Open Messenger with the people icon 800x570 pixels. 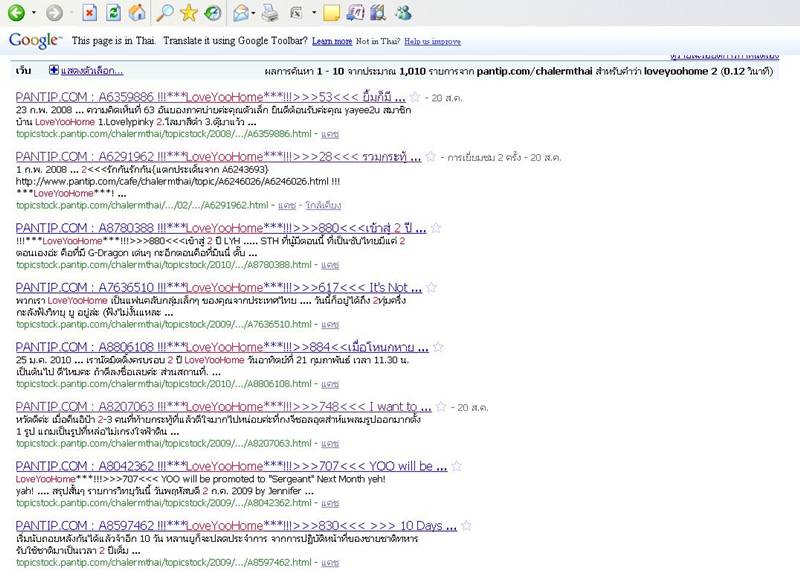pos(403,13)
